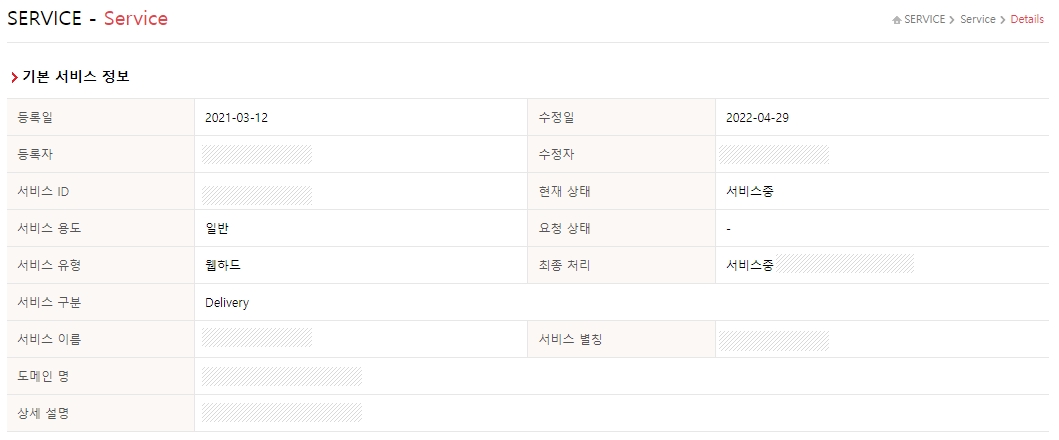Click the 서비스중 value beside 현재 상태
1059x440 pixels.
tap(750, 192)
